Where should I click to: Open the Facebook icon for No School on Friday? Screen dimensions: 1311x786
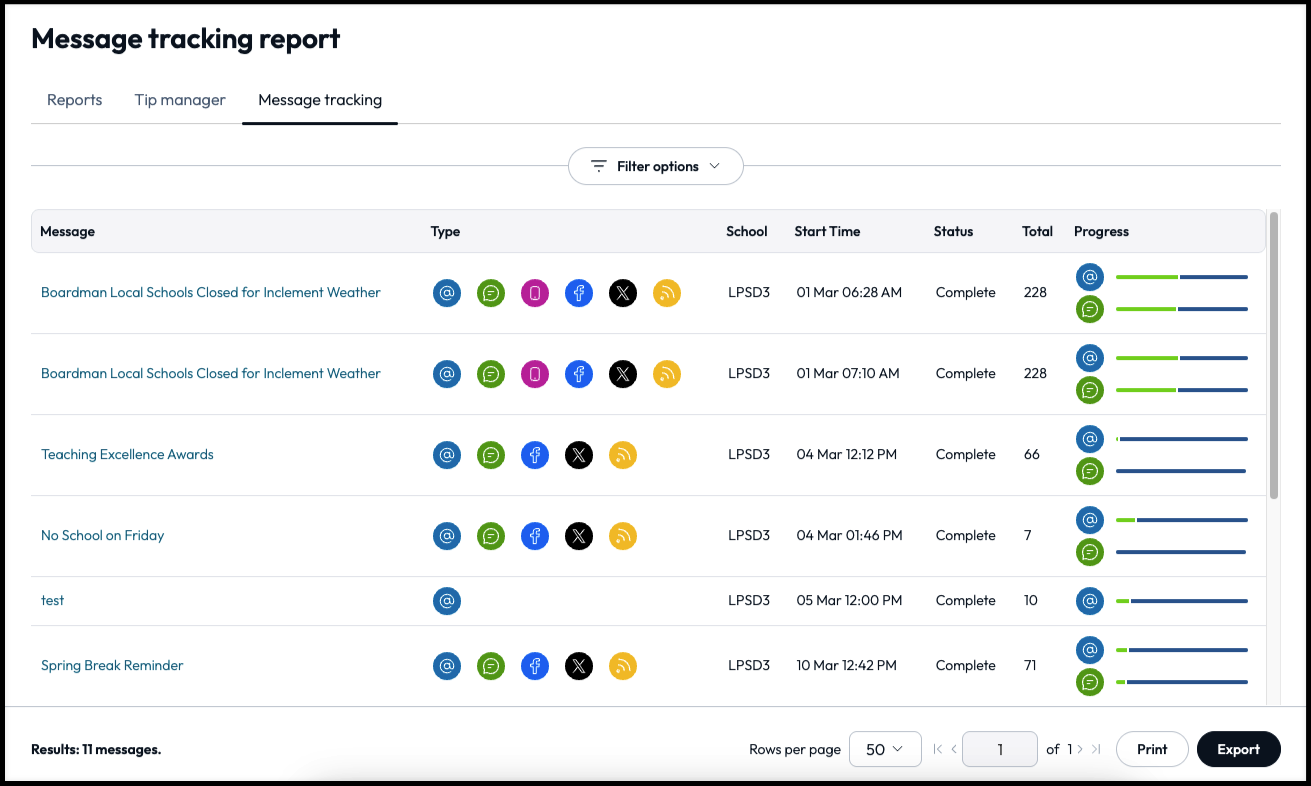tap(535, 536)
